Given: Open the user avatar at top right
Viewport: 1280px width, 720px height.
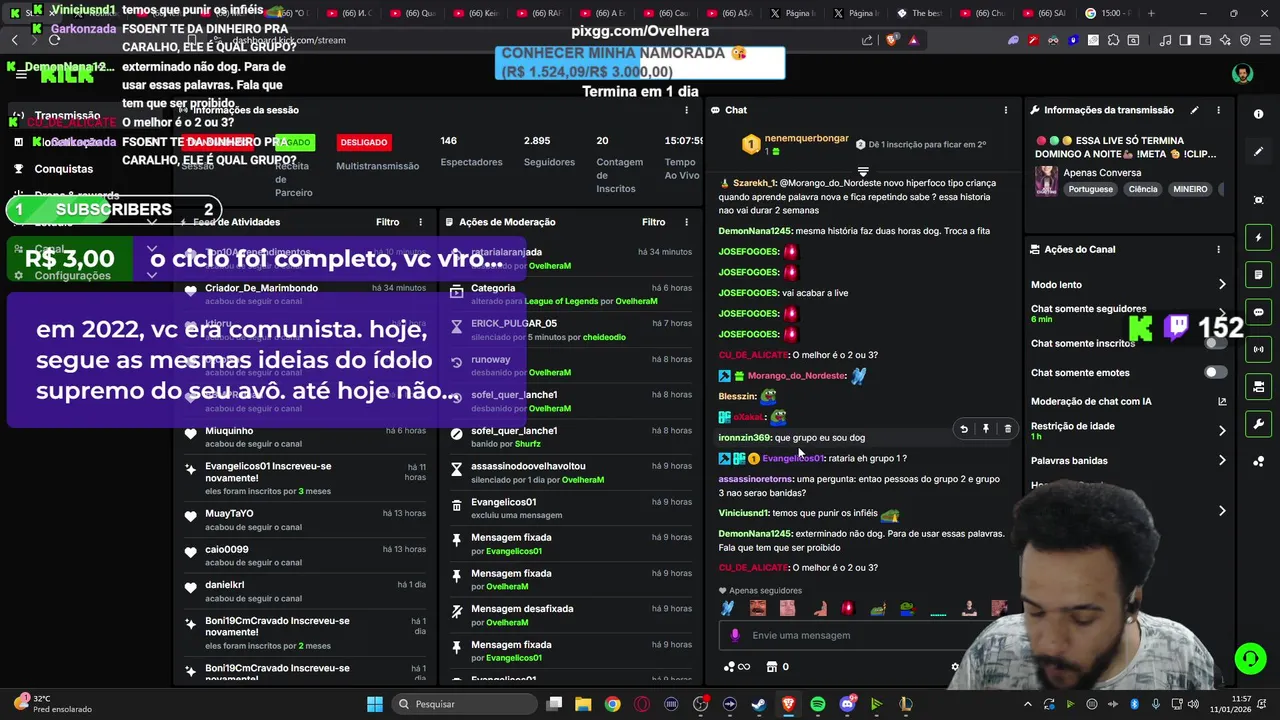Looking at the screenshot, I should tap(1242, 74).
